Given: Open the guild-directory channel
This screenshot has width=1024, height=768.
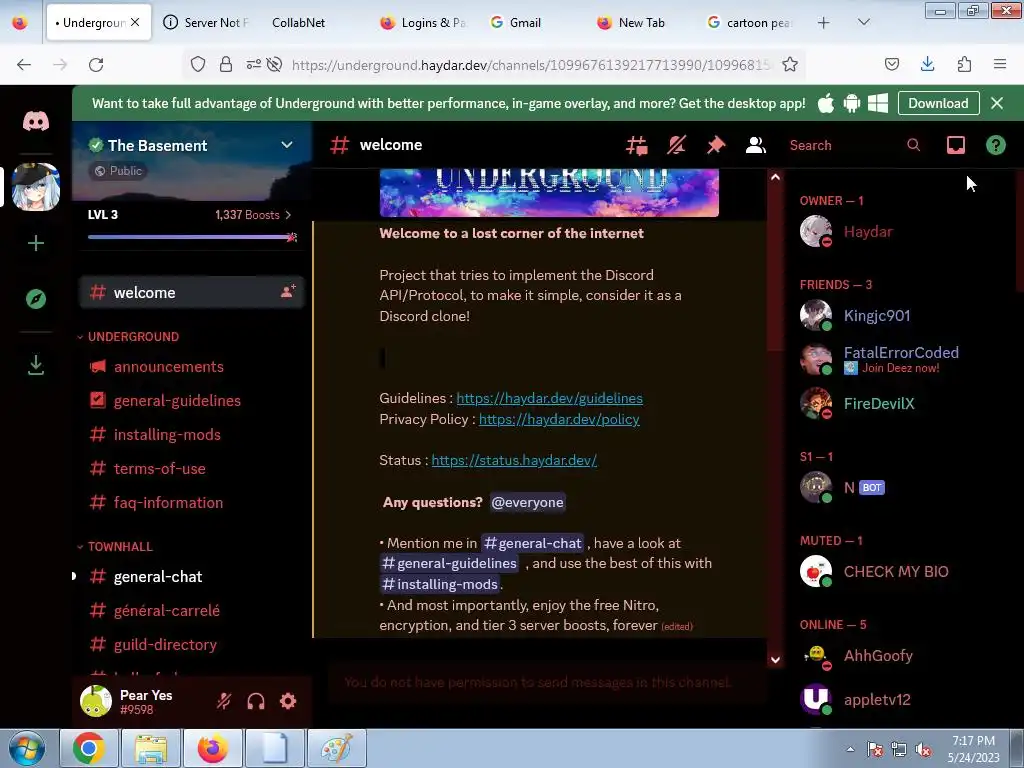Looking at the screenshot, I should (192, 645).
